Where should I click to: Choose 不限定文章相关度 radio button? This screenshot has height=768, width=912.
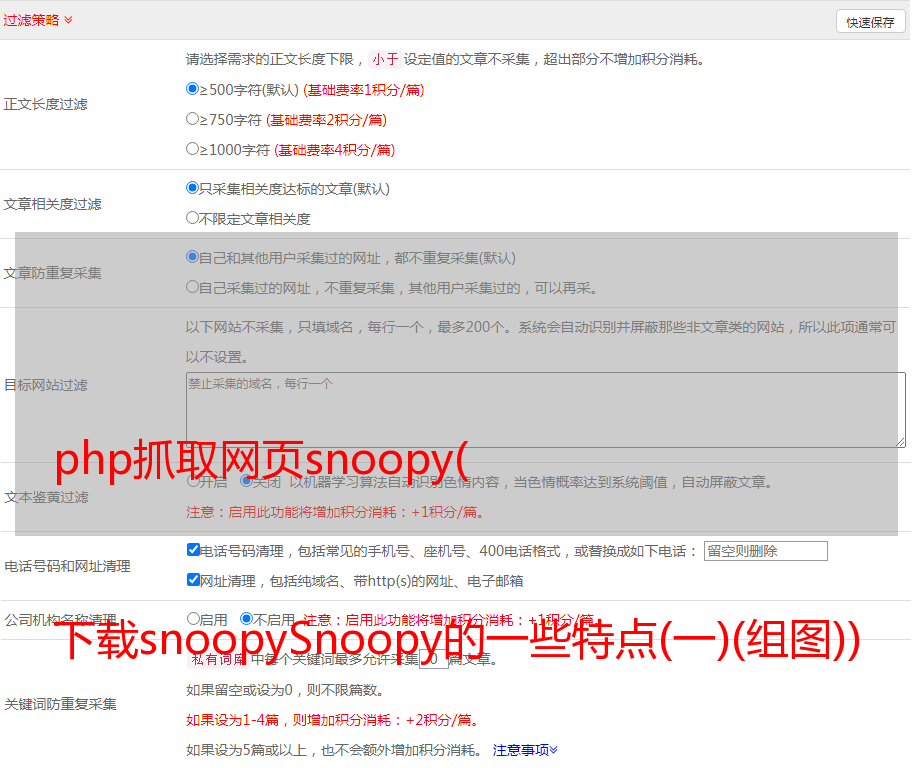pos(192,218)
